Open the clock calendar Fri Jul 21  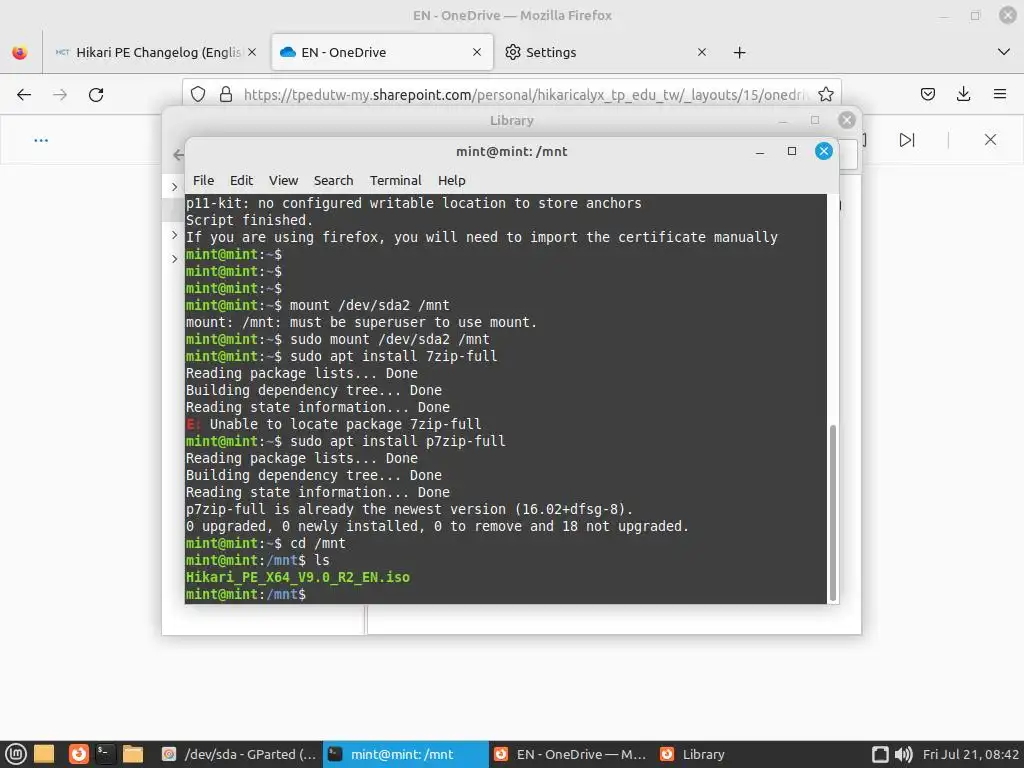pyautogui.click(x=970, y=754)
